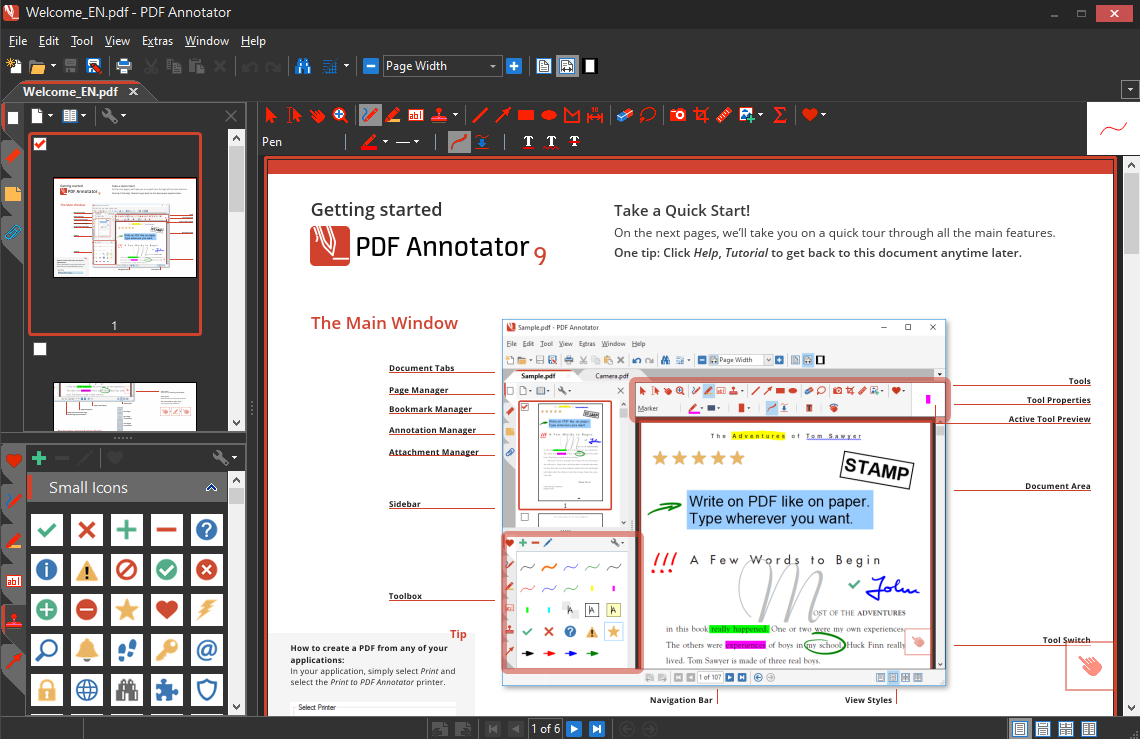Select the Crop tool

point(701,115)
